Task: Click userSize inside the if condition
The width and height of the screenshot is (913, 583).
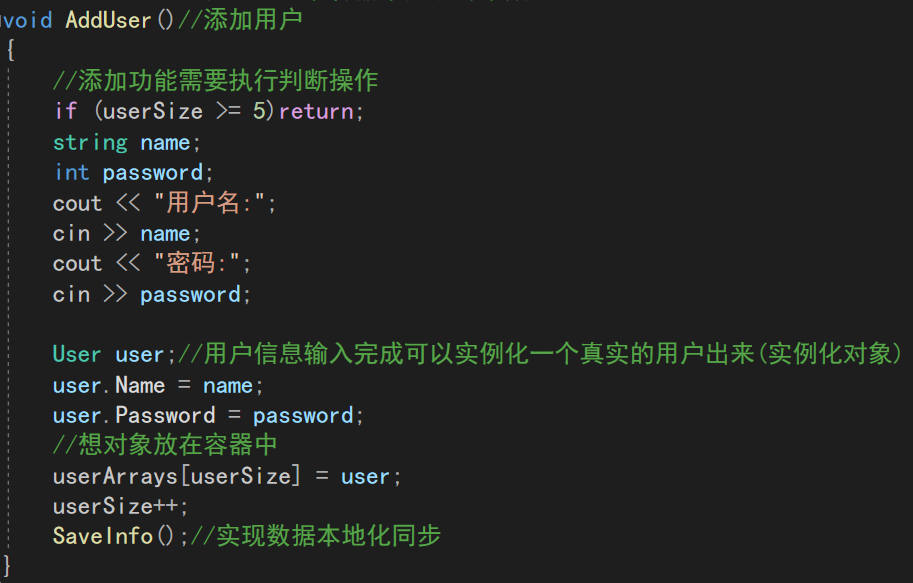Action: (x=153, y=111)
